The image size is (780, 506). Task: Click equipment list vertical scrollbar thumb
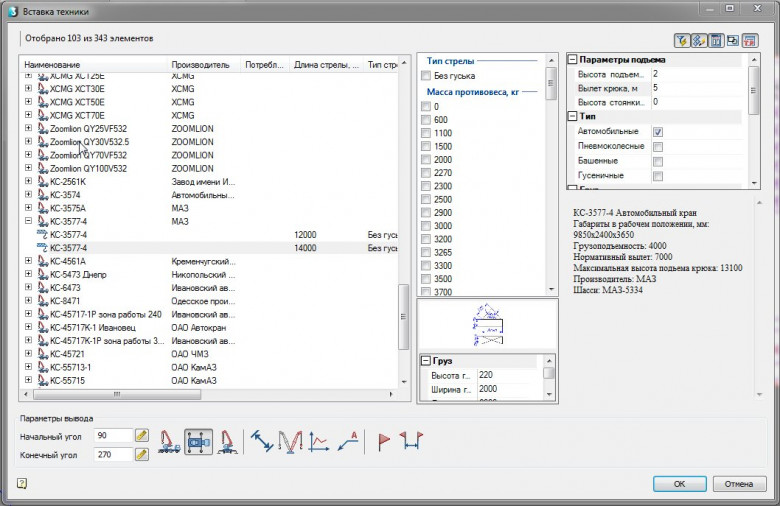pyautogui.click(x=404, y=317)
